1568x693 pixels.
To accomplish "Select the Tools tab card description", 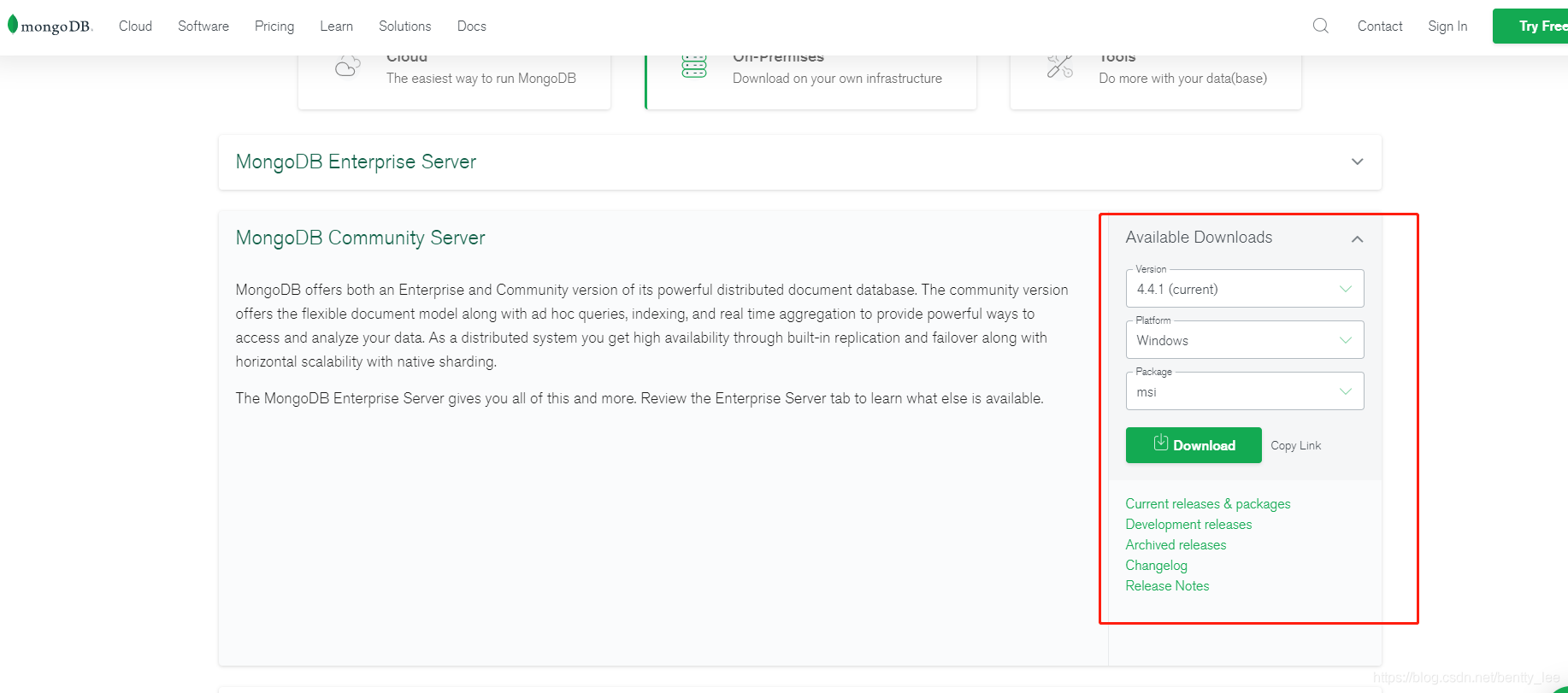I will tap(1183, 79).
